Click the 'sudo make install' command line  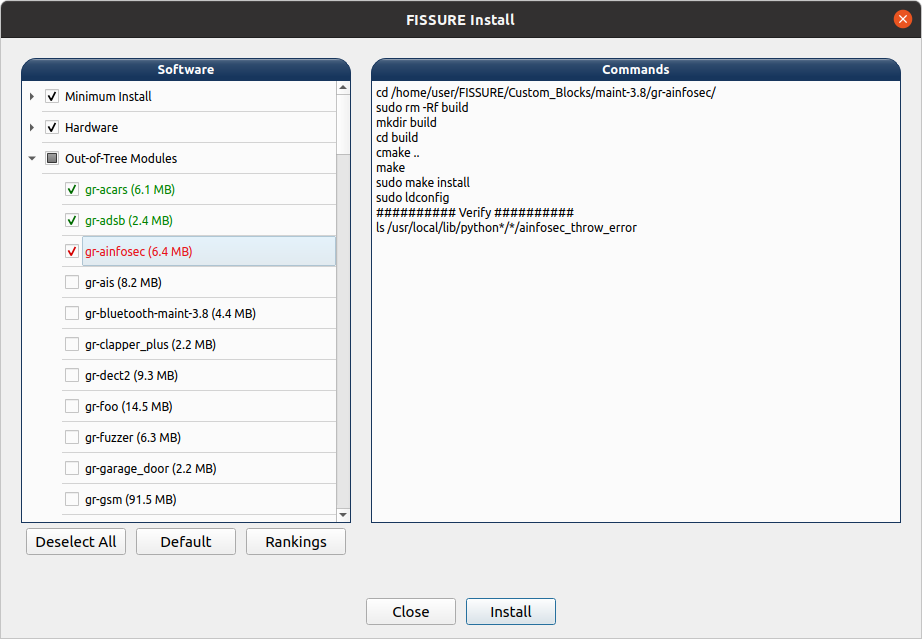[x=423, y=183]
